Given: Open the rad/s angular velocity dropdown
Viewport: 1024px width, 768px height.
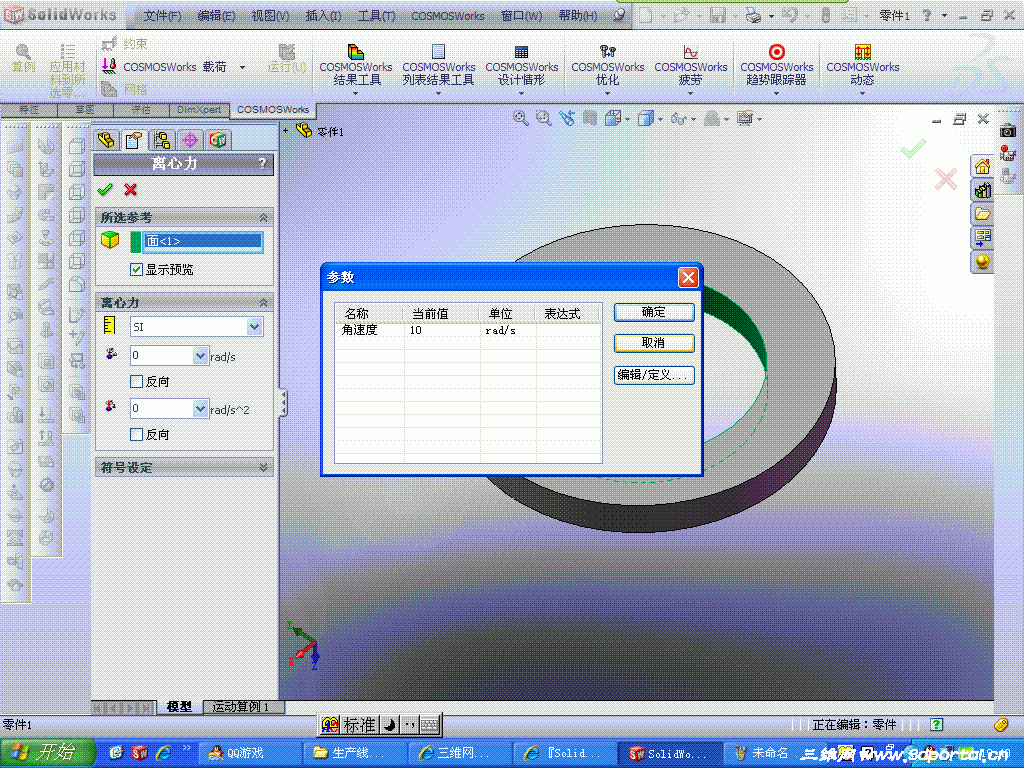Looking at the screenshot, I should coord(200,355).
